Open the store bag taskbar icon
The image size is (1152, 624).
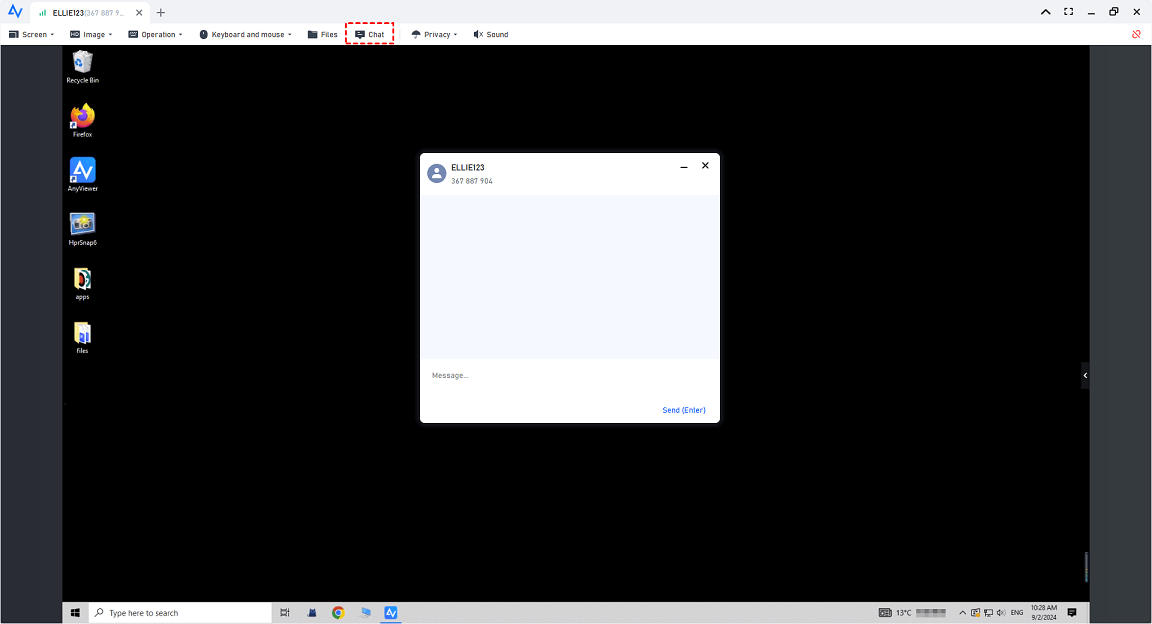312,613
